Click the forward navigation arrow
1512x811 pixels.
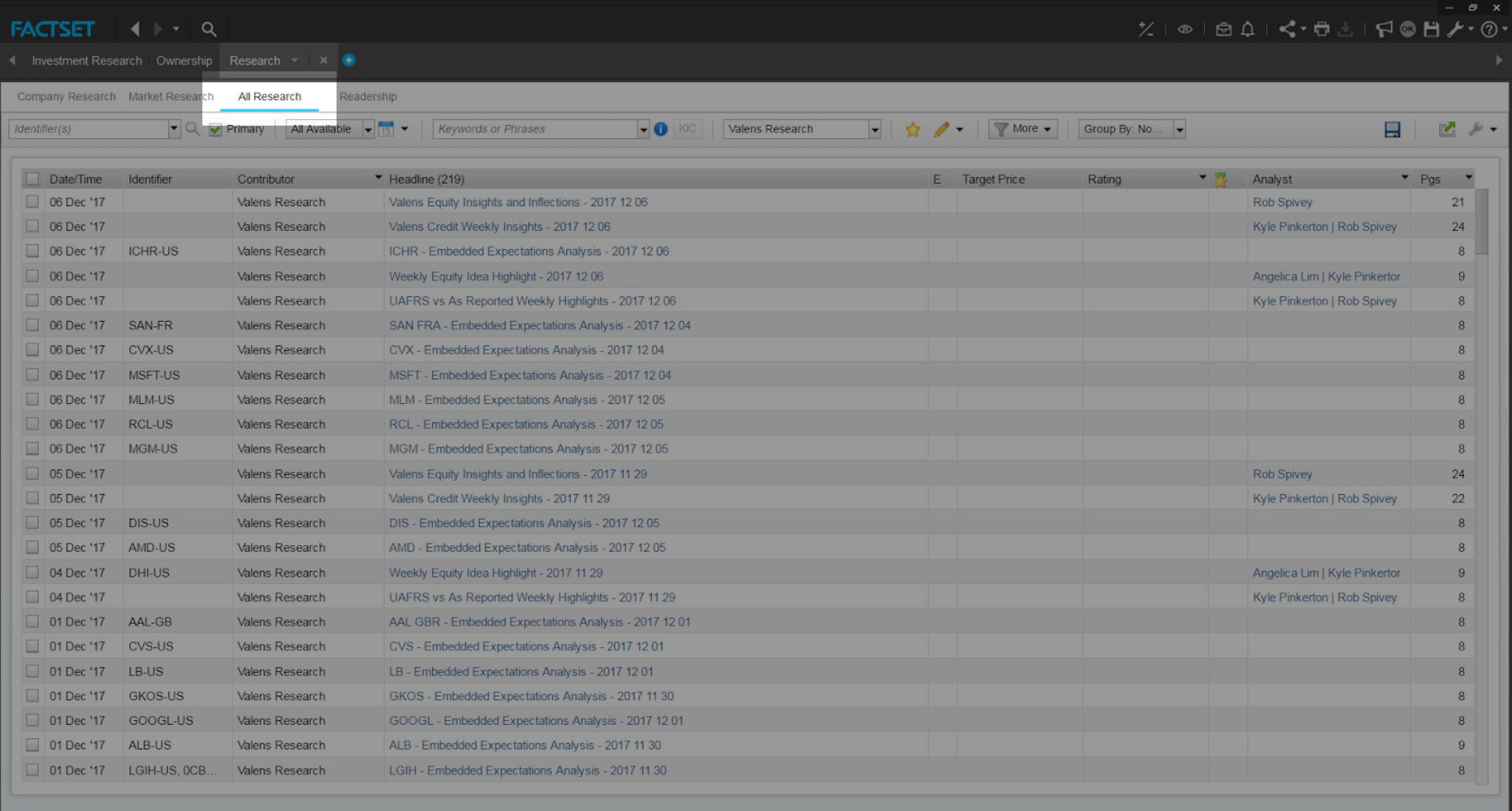point(158,29)
